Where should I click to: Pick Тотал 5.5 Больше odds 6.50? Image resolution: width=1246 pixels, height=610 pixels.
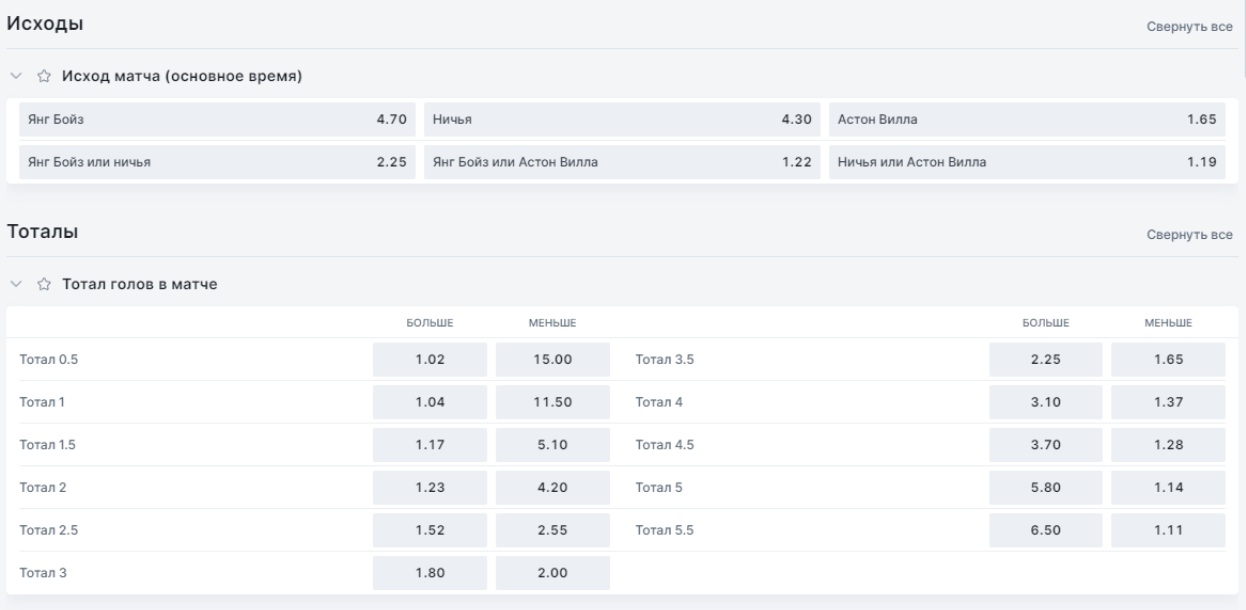coord(1045,531)
